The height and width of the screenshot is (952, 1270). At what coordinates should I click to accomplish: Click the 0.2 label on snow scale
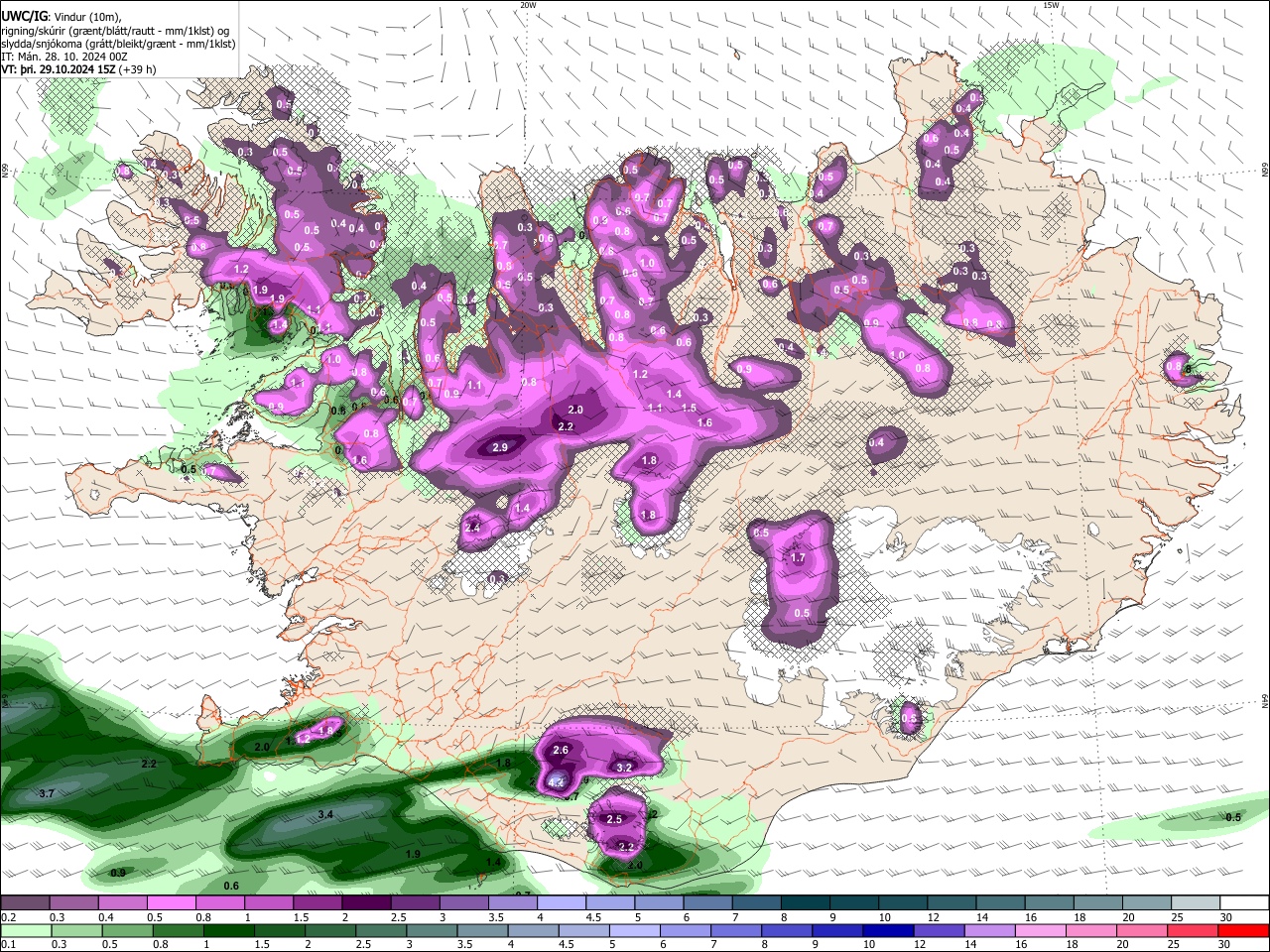coord(8,917)
